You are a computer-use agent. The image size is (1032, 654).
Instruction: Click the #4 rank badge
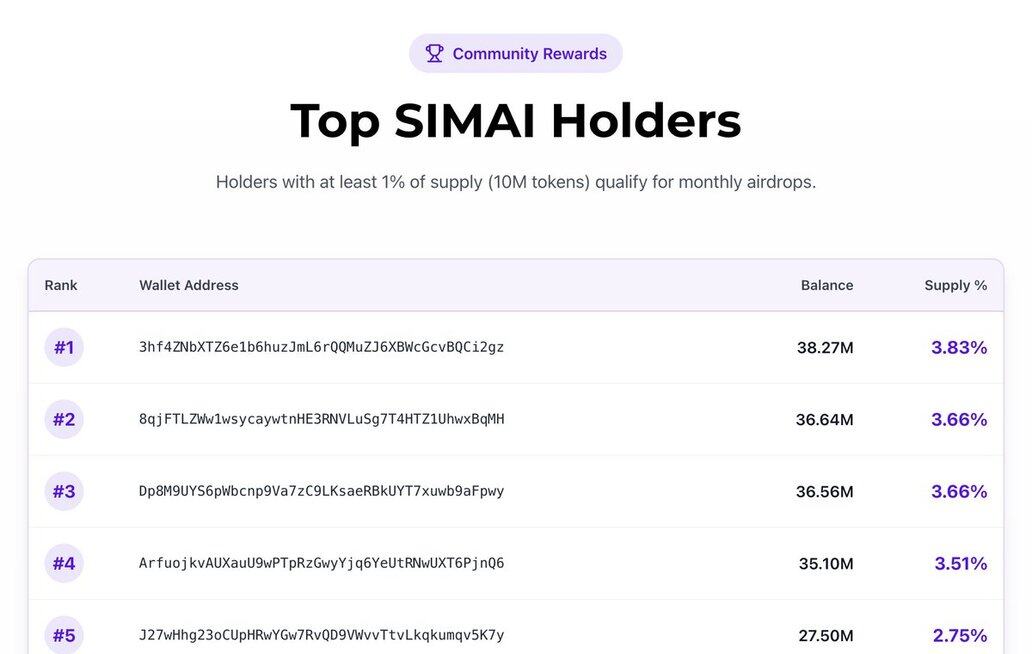[64, 563]
